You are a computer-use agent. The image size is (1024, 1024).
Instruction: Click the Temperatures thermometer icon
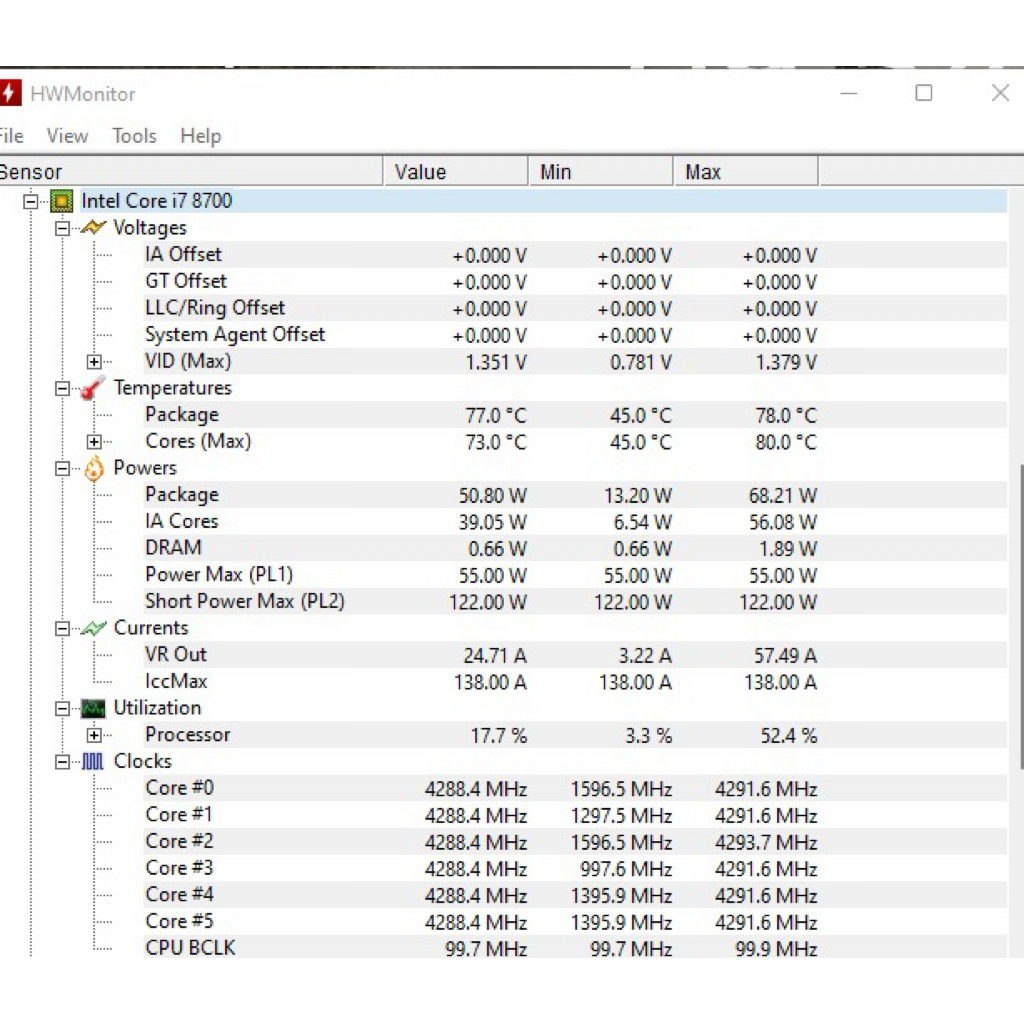pyautogui.click(x=93, y=389)
